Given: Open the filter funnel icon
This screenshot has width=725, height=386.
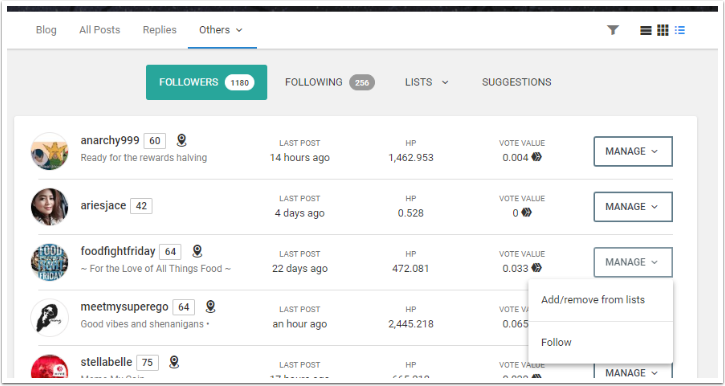Looking at the screenshot, I should tap(613, 30).
